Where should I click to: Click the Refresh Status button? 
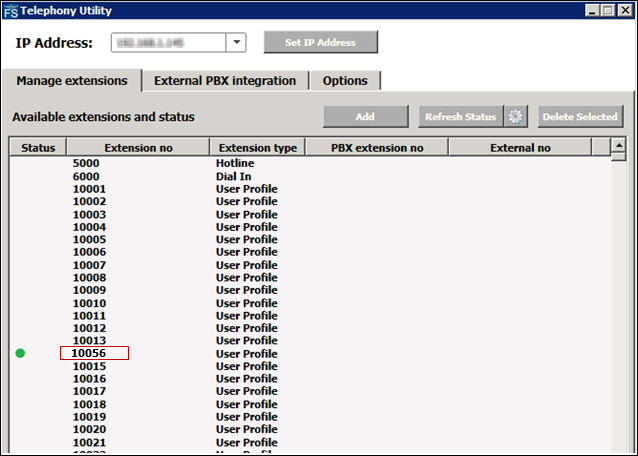click(x=460, y=117)
